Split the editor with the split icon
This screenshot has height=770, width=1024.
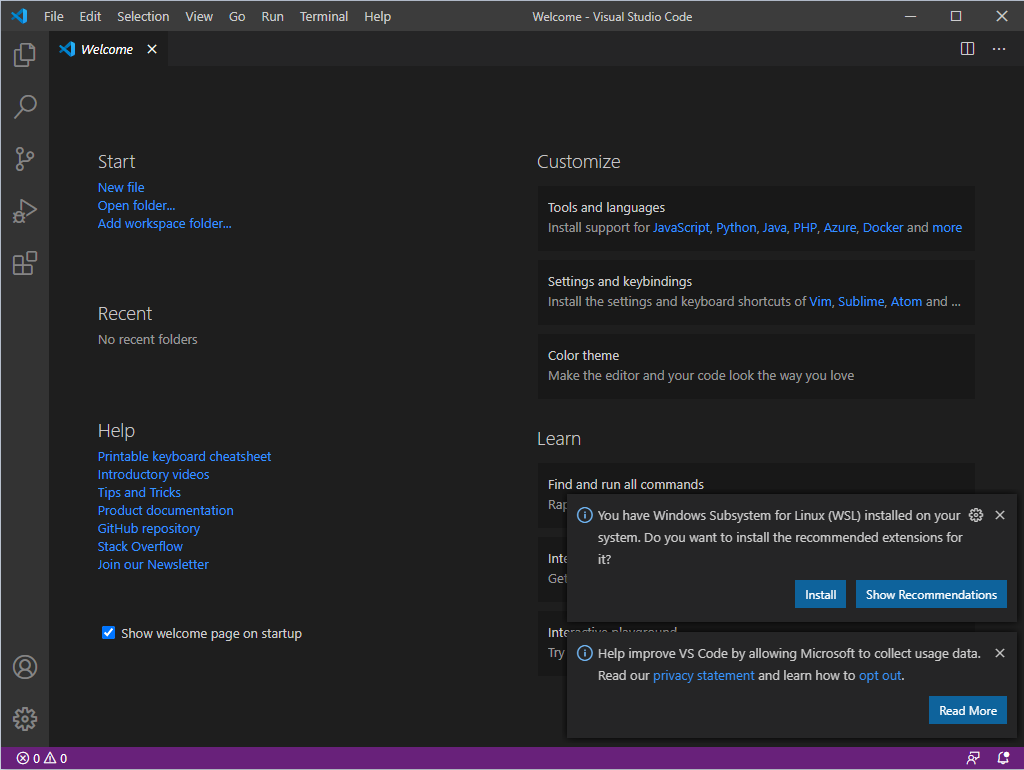pyautogui.click(x=966, y=48)
